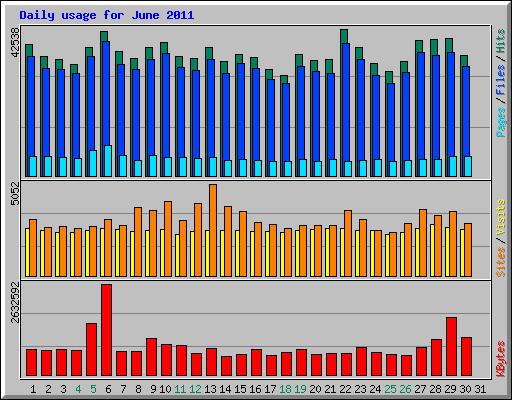Click day label 3 on x-axis
This screenshot has height=400, width=512.
pos(63,389)
